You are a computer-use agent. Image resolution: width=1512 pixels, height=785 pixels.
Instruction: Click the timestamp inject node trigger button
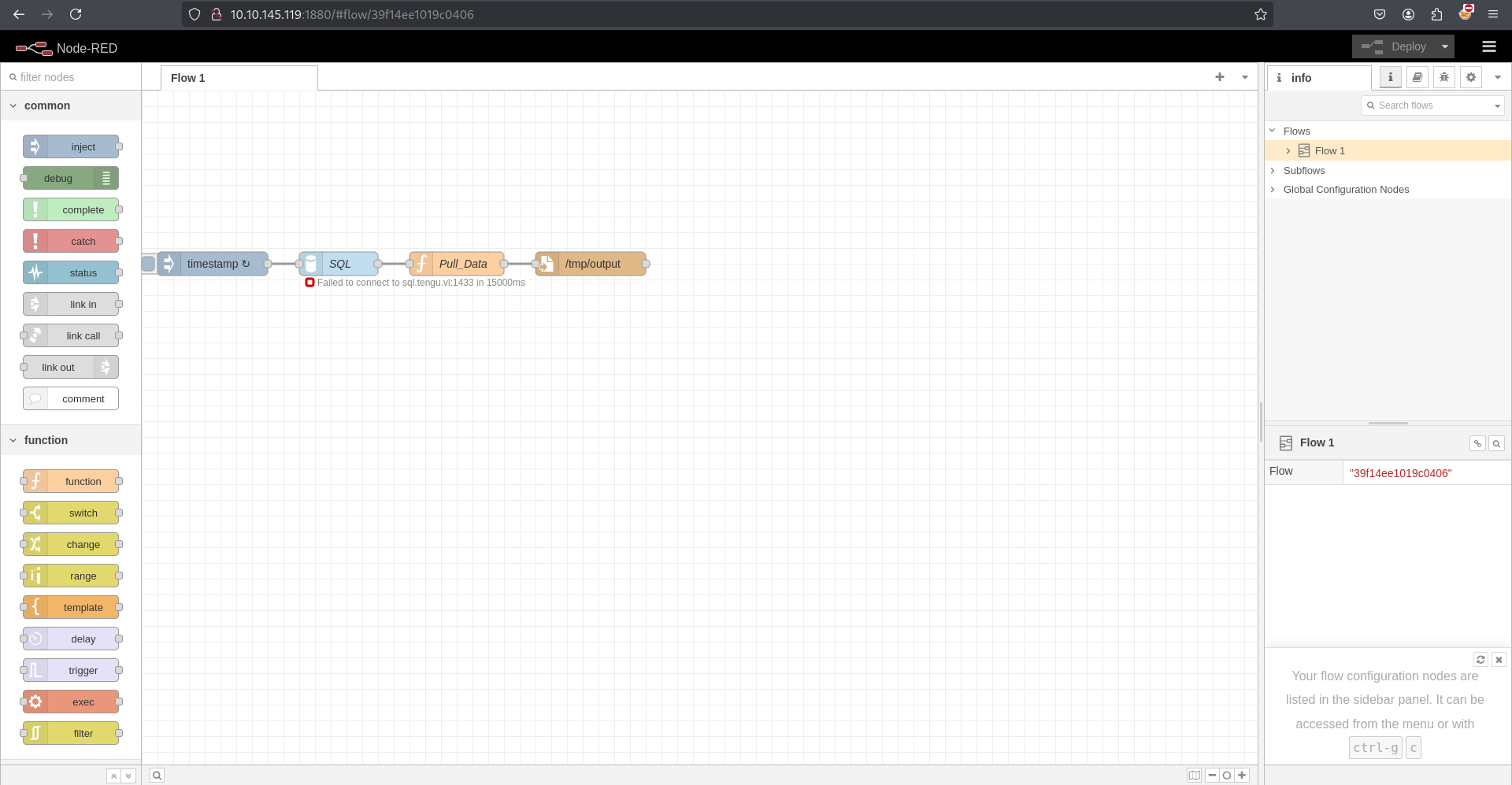coord(149,264)
